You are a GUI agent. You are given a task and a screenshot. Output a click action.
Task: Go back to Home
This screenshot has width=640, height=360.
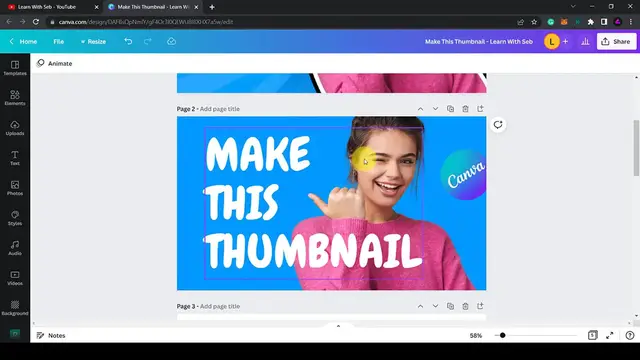pyautogui.click(x=23, y=42)
